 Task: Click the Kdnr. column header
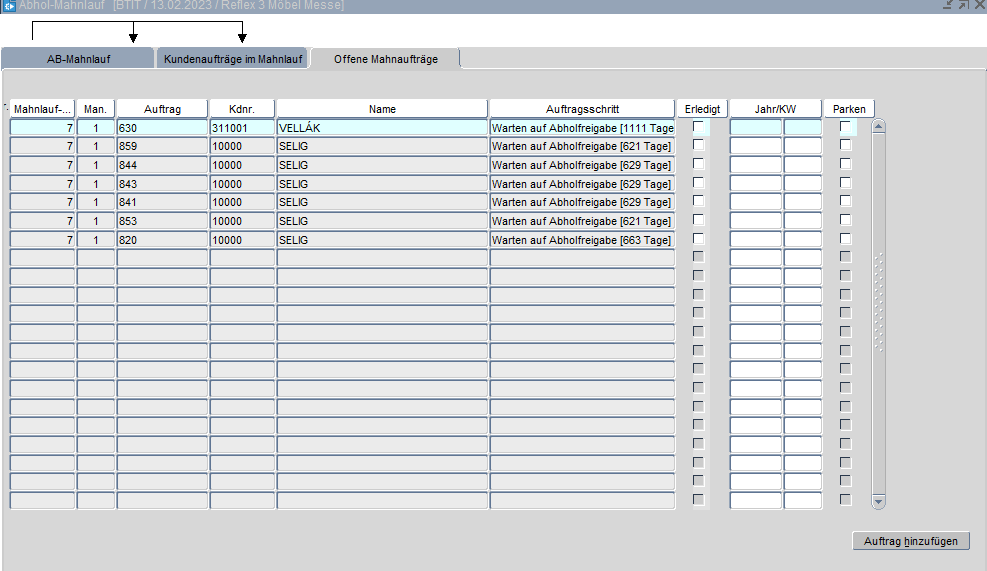coord(242,109)
